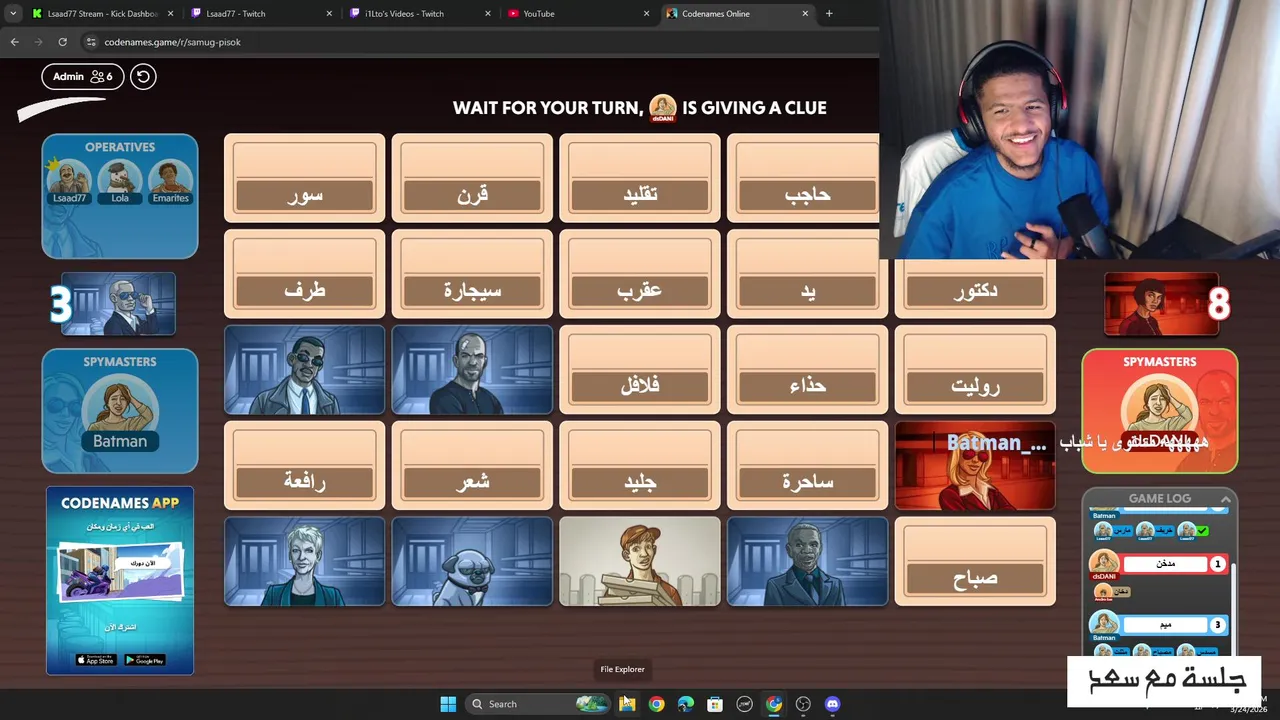Screen dimensions: 1280x720
Task: Open Microsoft Edge from the taskbar
Action: point(686,704)
